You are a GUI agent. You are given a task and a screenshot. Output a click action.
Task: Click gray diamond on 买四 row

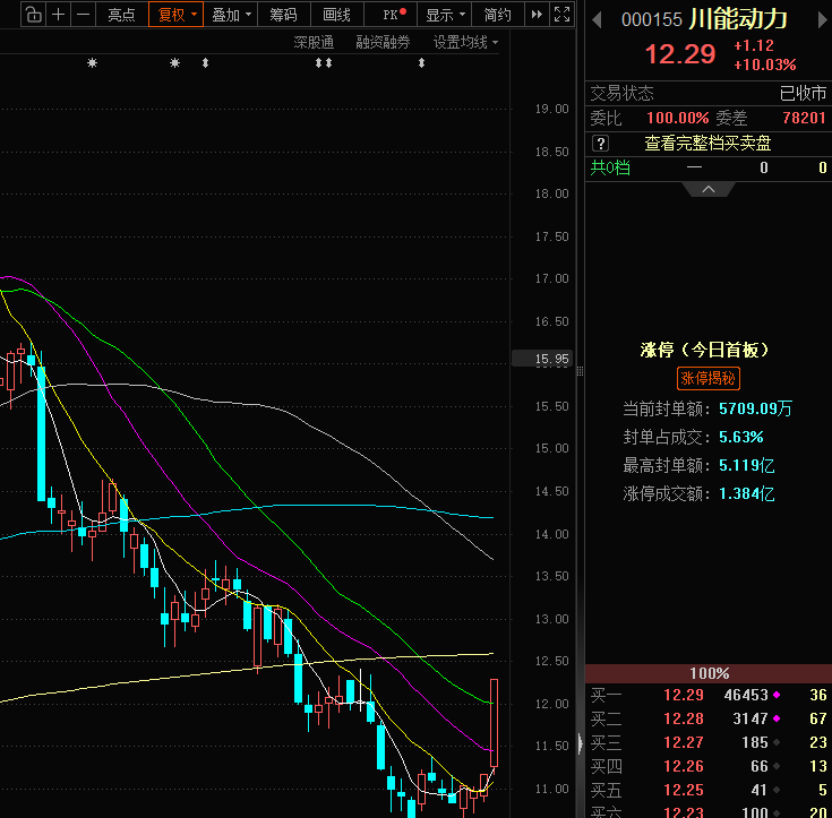(x=777, y=766)
